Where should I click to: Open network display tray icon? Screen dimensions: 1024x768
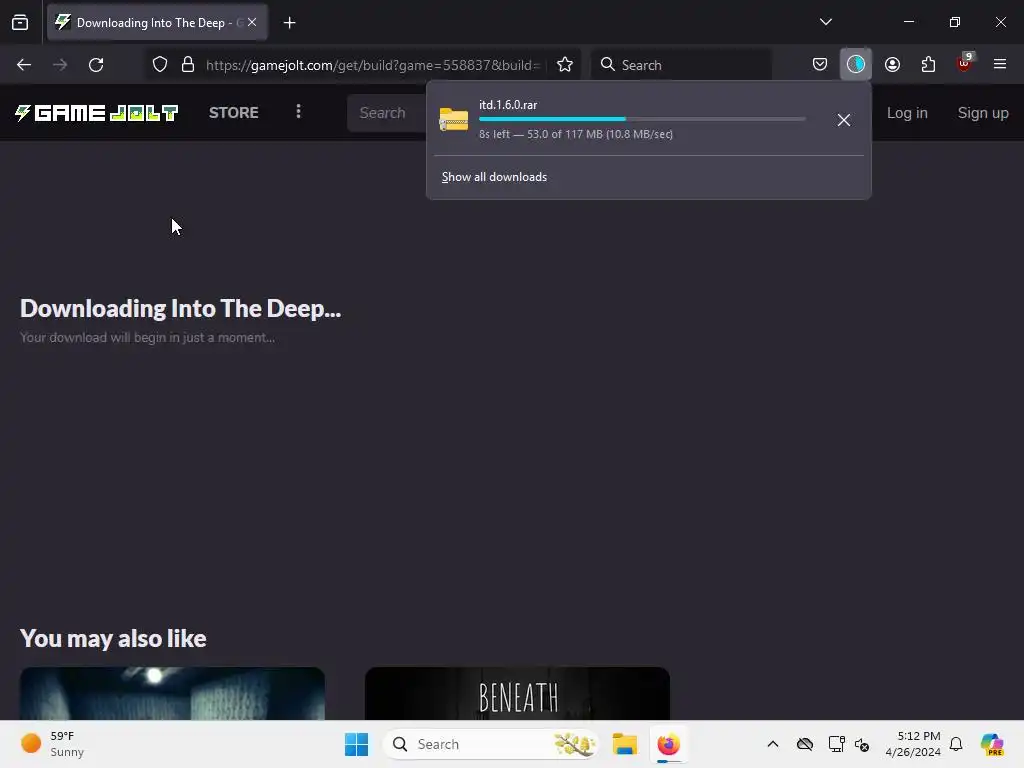click(836, 744)
